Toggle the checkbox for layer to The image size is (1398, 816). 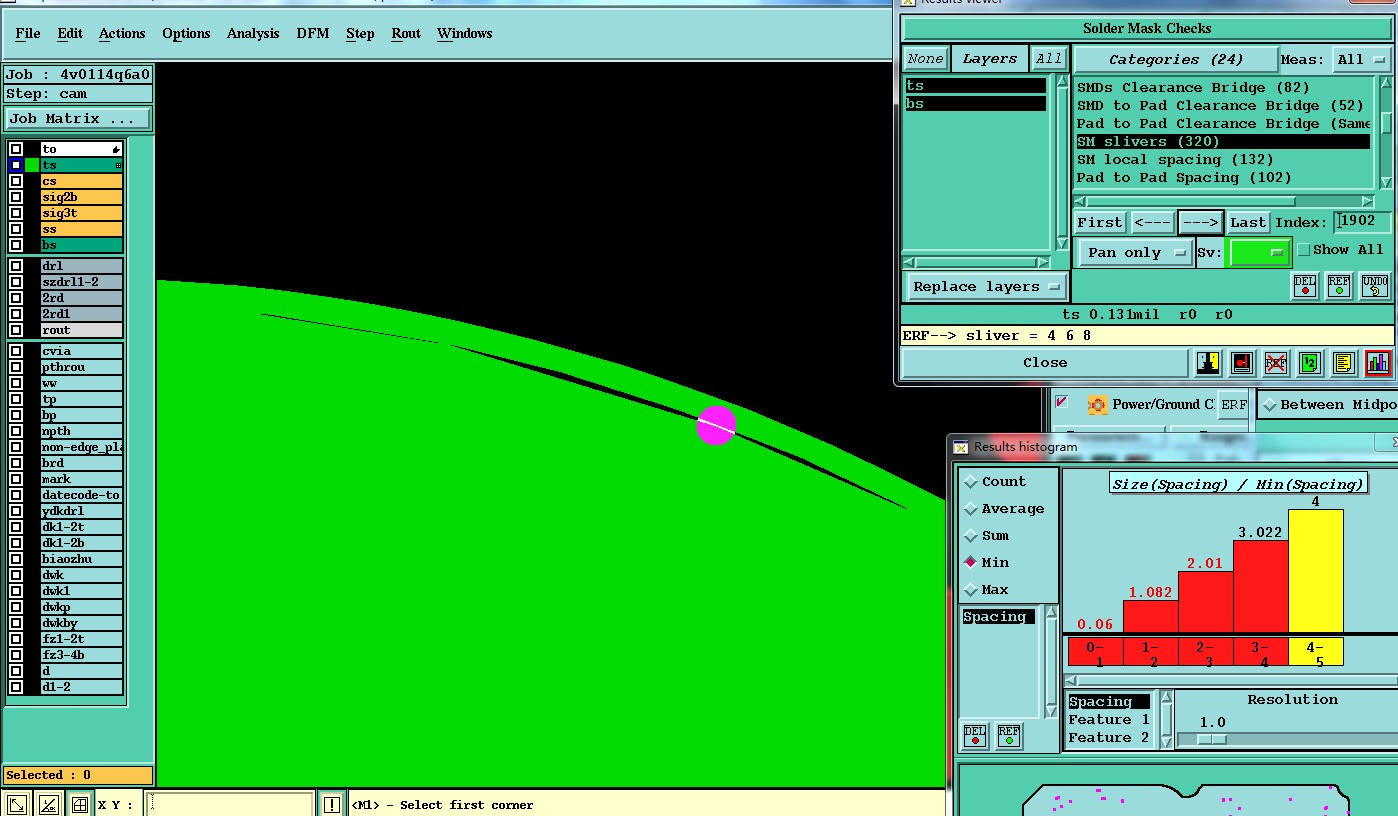[16, 149]
